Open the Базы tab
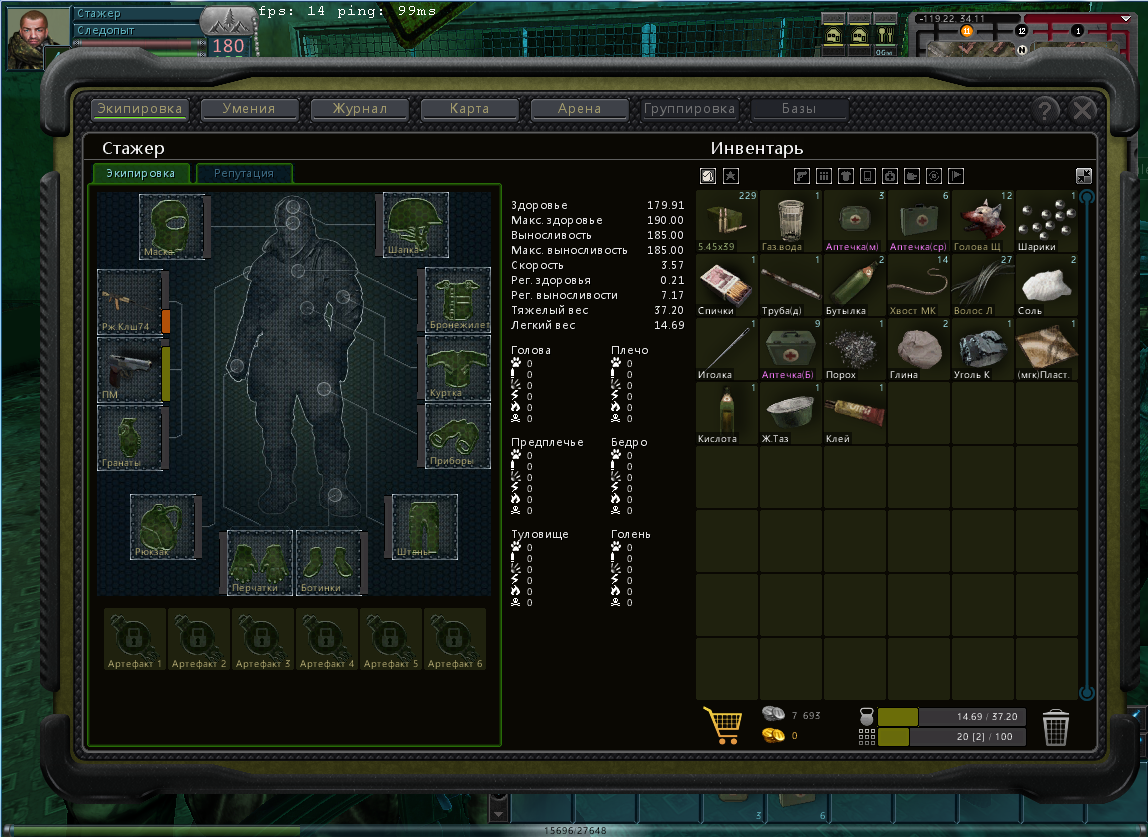The height and width of the screenshot is (837, 1148). point(799,109)
